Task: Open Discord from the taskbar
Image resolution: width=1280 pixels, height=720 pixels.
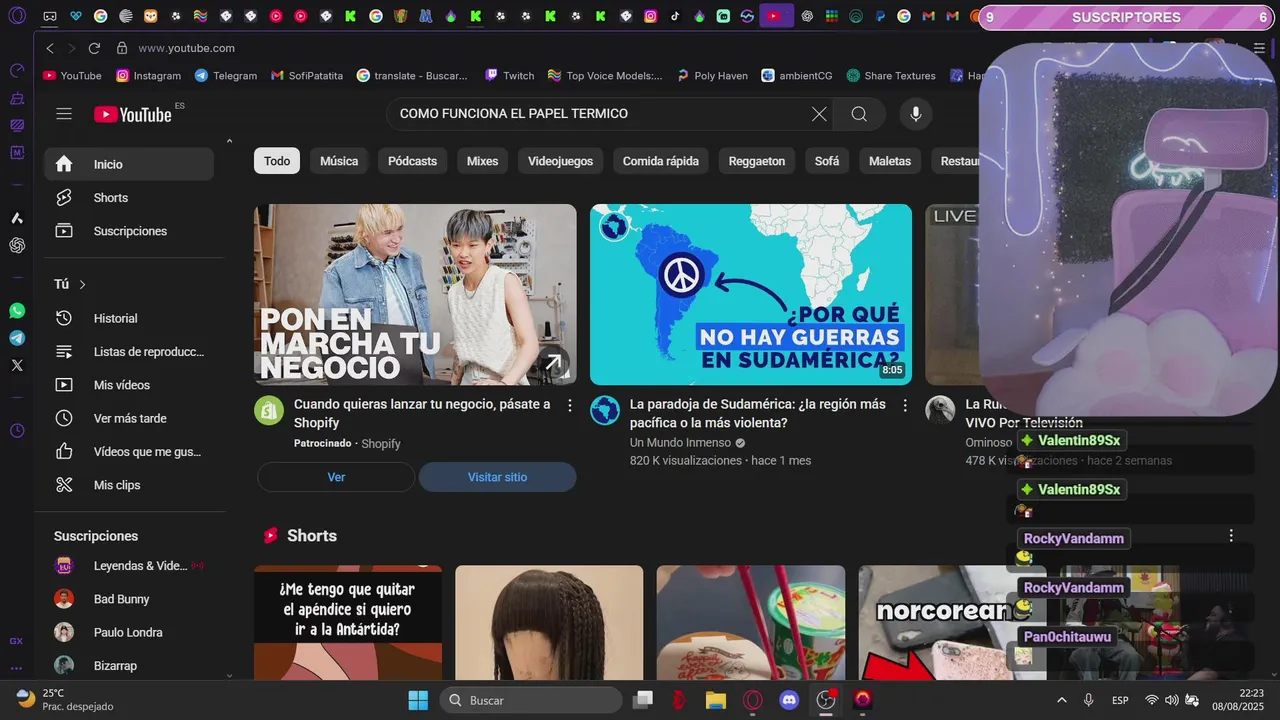Action: [789, 700]
